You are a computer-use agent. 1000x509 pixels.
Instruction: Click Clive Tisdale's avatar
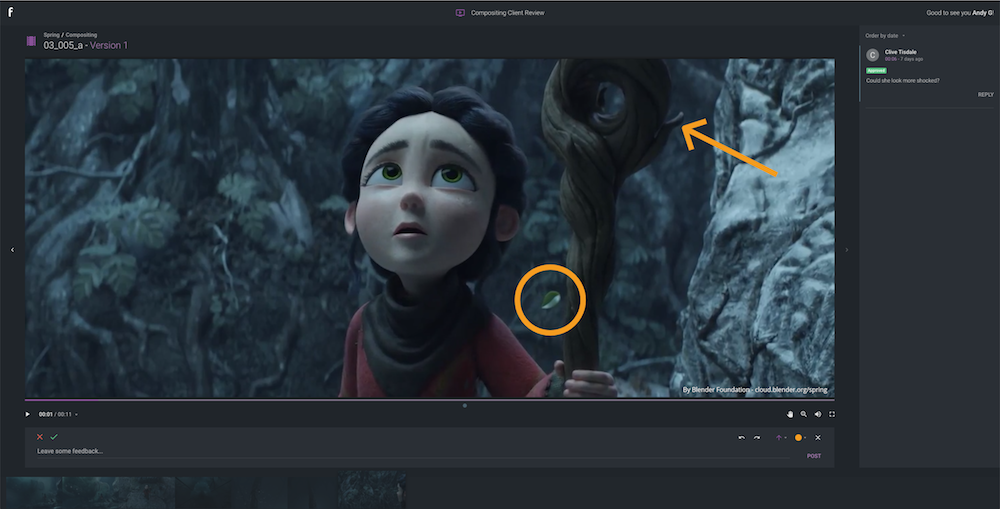pos(872,55)
